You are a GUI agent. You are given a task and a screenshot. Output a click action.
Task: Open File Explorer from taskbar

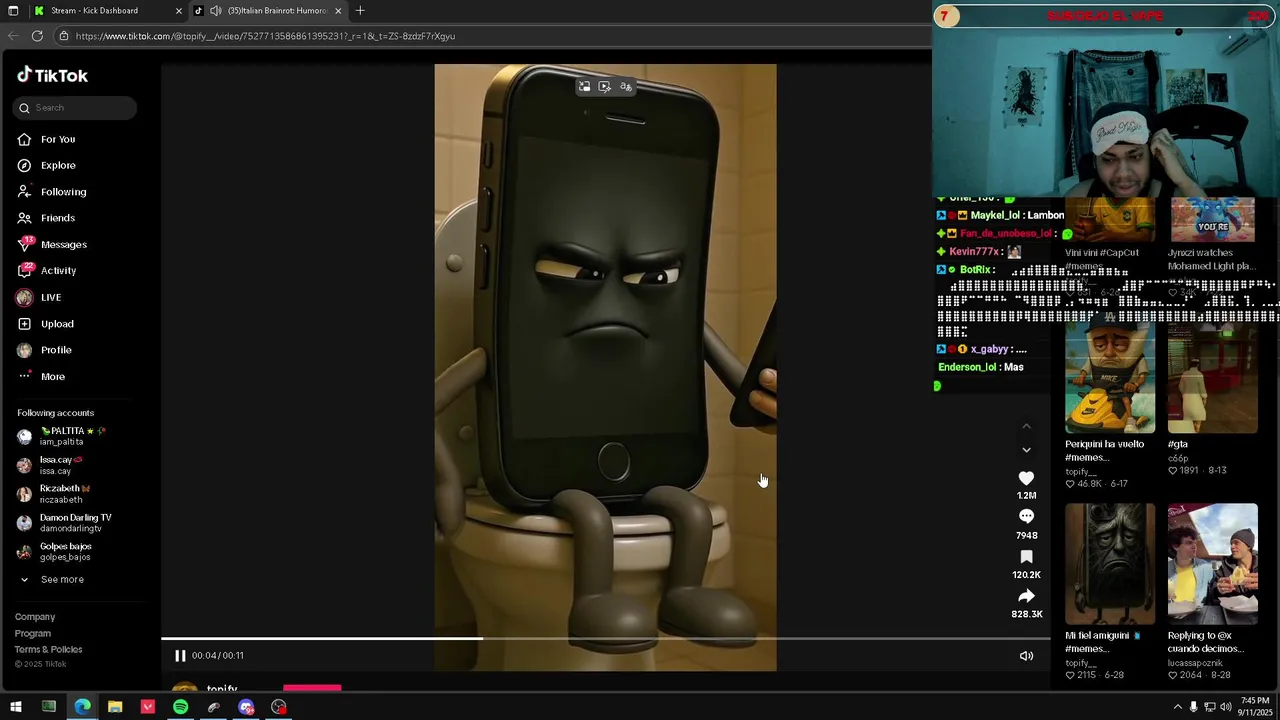click(115, 707)
